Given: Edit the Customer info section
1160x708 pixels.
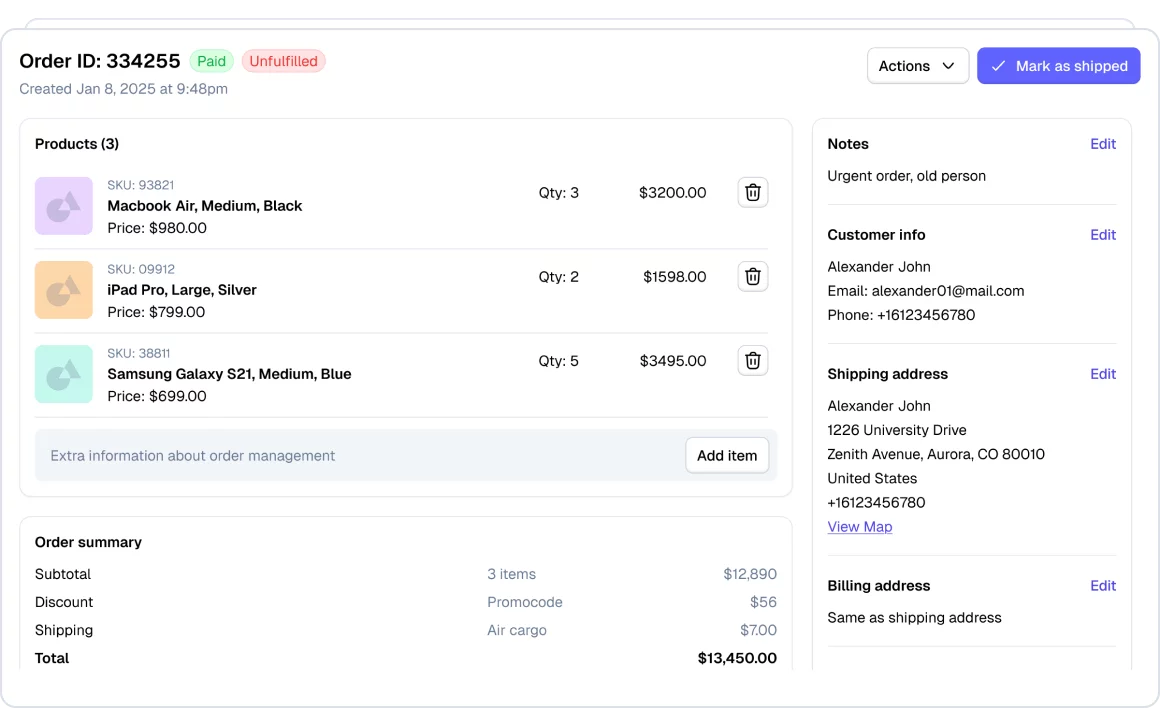Looking at the screenshot, I should coord(1102,235).
